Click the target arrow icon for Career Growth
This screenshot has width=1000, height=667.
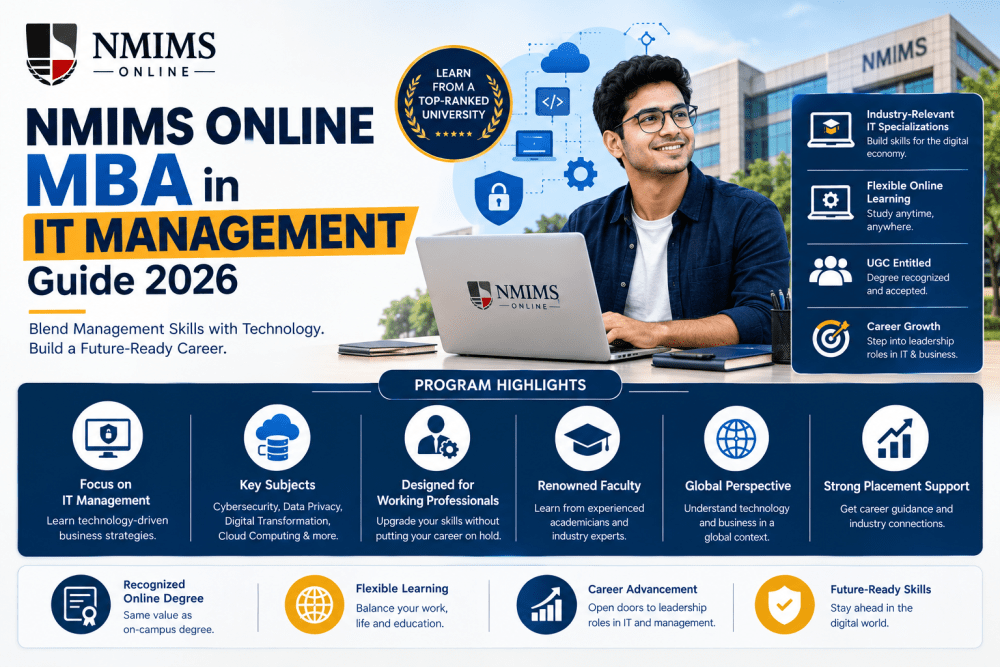830,338
